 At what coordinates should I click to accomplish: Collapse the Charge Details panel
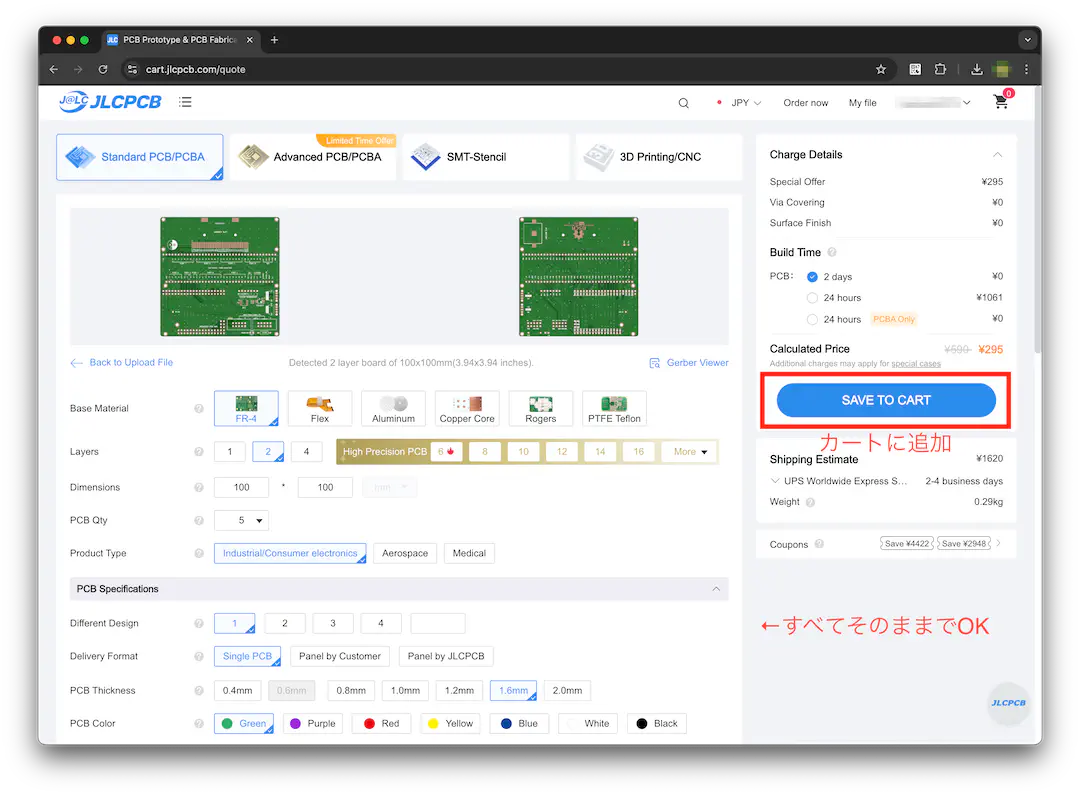click(x=997, y=155)
